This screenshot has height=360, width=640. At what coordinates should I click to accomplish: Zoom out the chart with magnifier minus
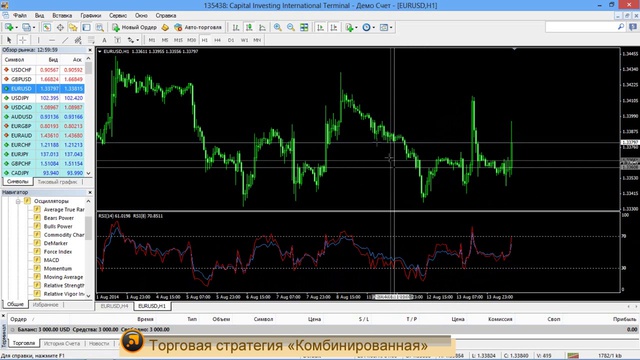pos(291,27)
